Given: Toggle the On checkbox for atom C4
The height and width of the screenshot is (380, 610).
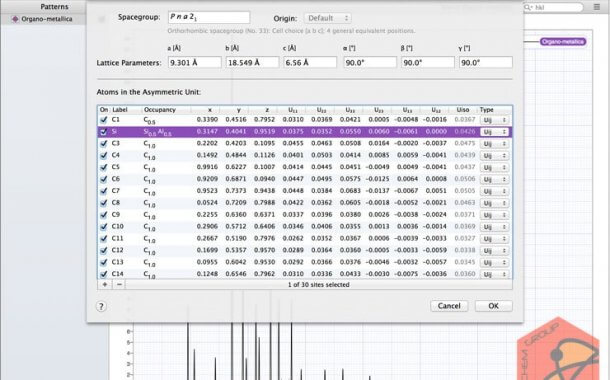Looking at the screenshot, I should [x=103, y=156].
